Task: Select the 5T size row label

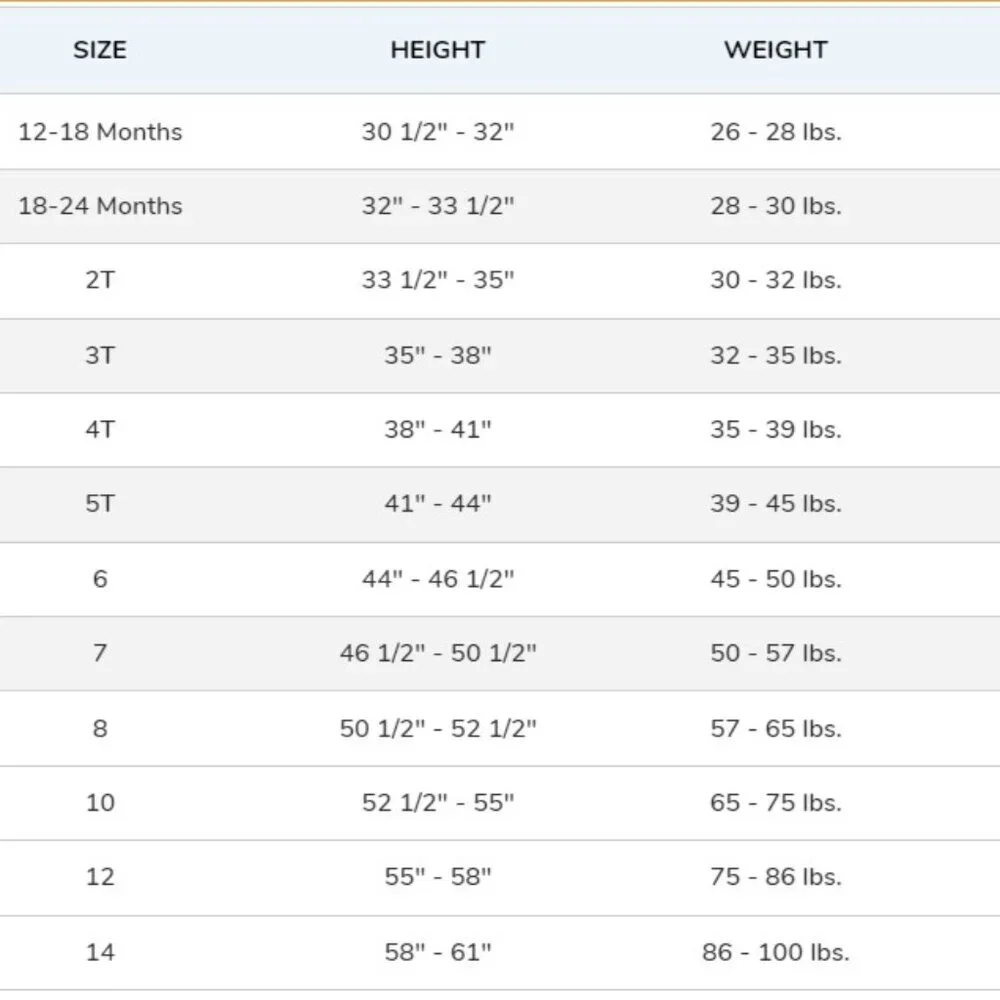Action: pos(100,504)
